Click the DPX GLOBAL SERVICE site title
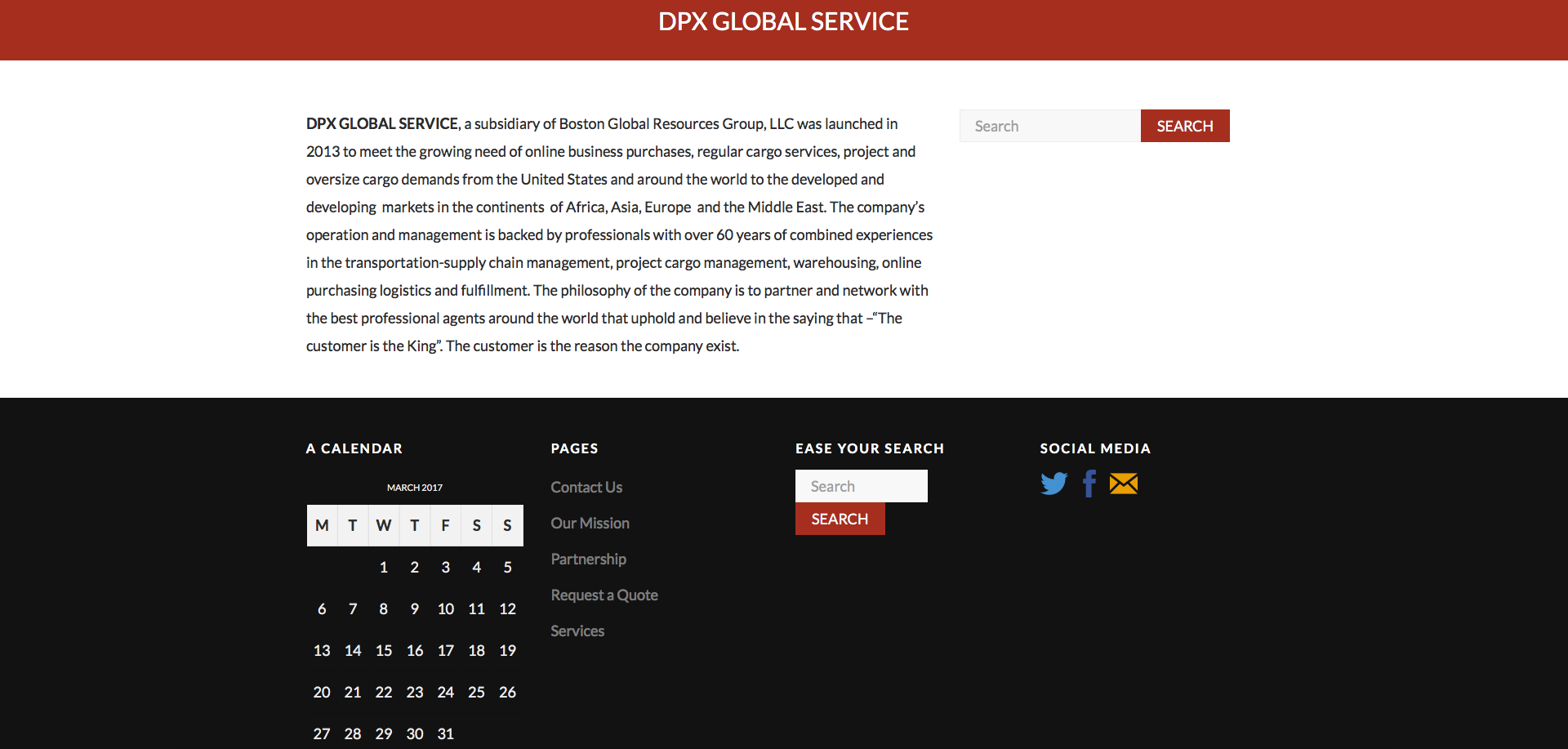Viewport: 1568px width, 749px height. (783, 22)
